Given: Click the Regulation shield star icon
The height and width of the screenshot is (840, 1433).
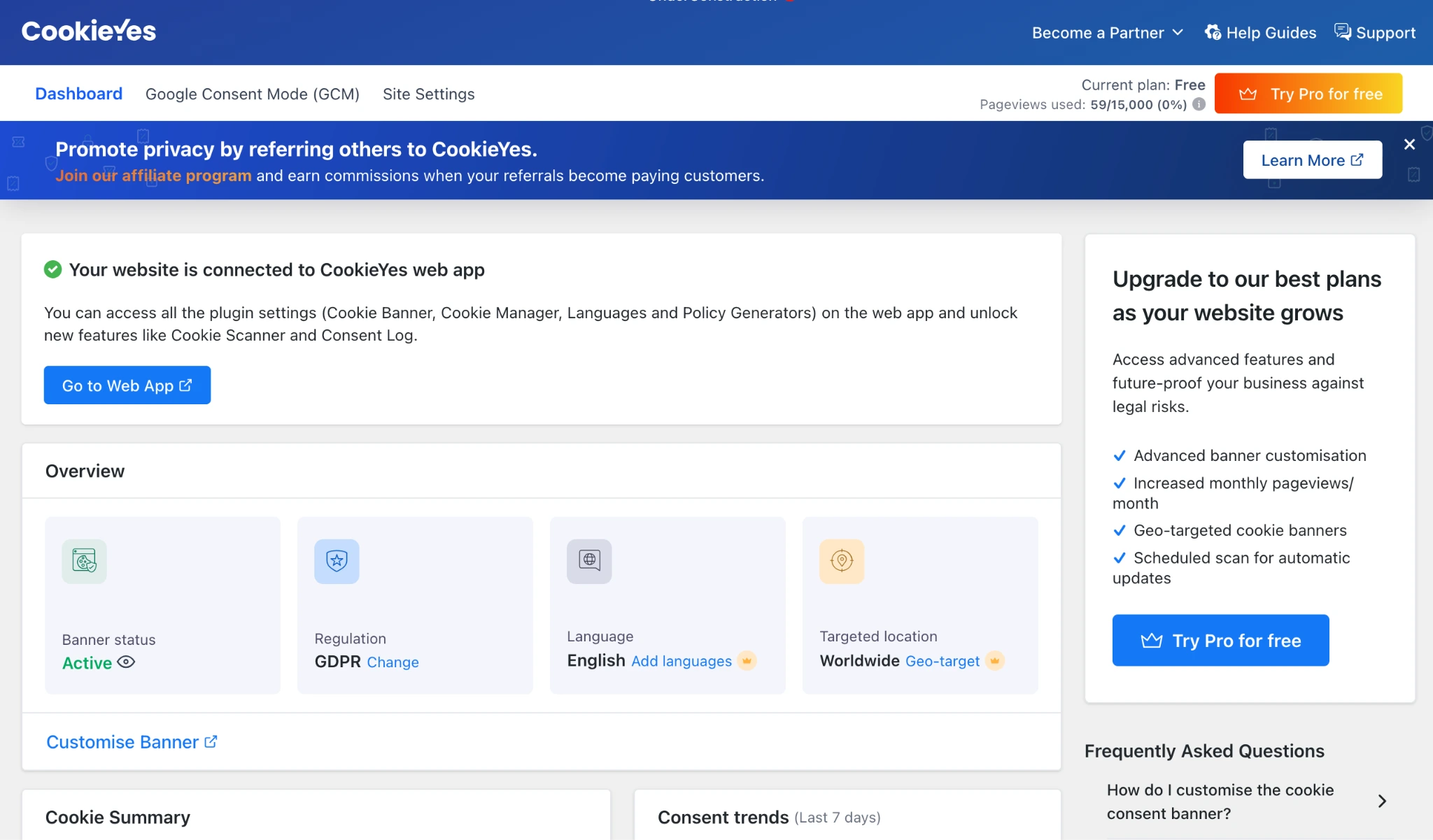Looking at the screenshot, I should tap(337, 561).
